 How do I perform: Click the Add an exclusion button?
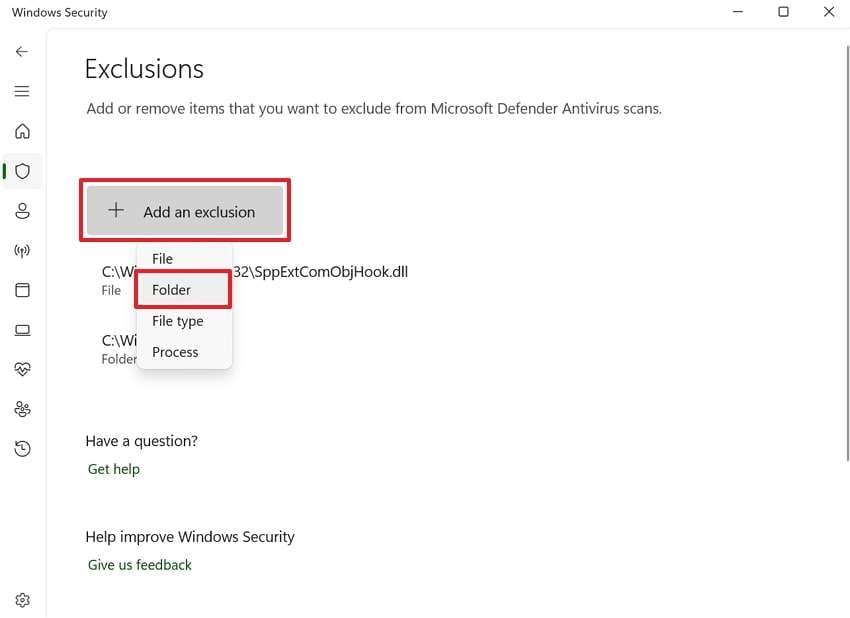[185, 211]
